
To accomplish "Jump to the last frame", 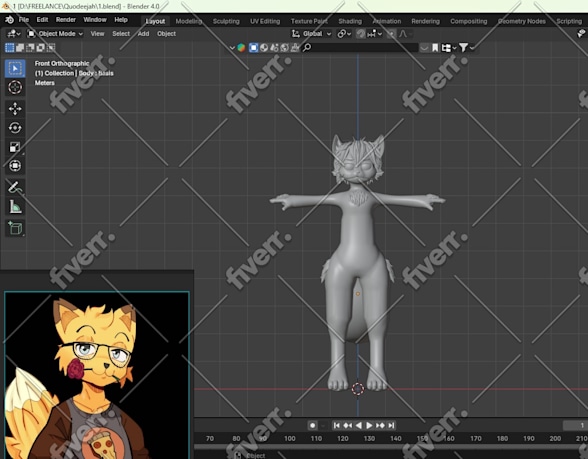I will pyautogui.click(x=391, y=426).
